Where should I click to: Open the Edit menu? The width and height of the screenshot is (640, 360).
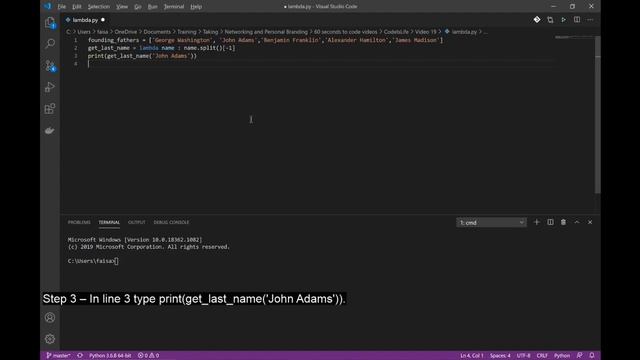click(77, 7)
